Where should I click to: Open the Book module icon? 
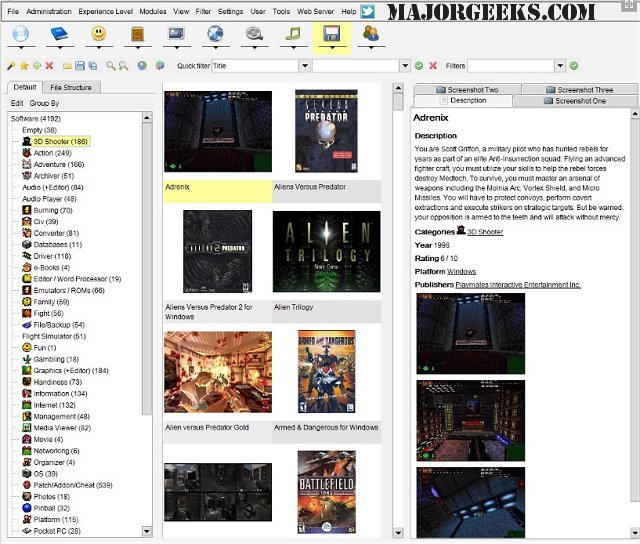tap(59, 33)
